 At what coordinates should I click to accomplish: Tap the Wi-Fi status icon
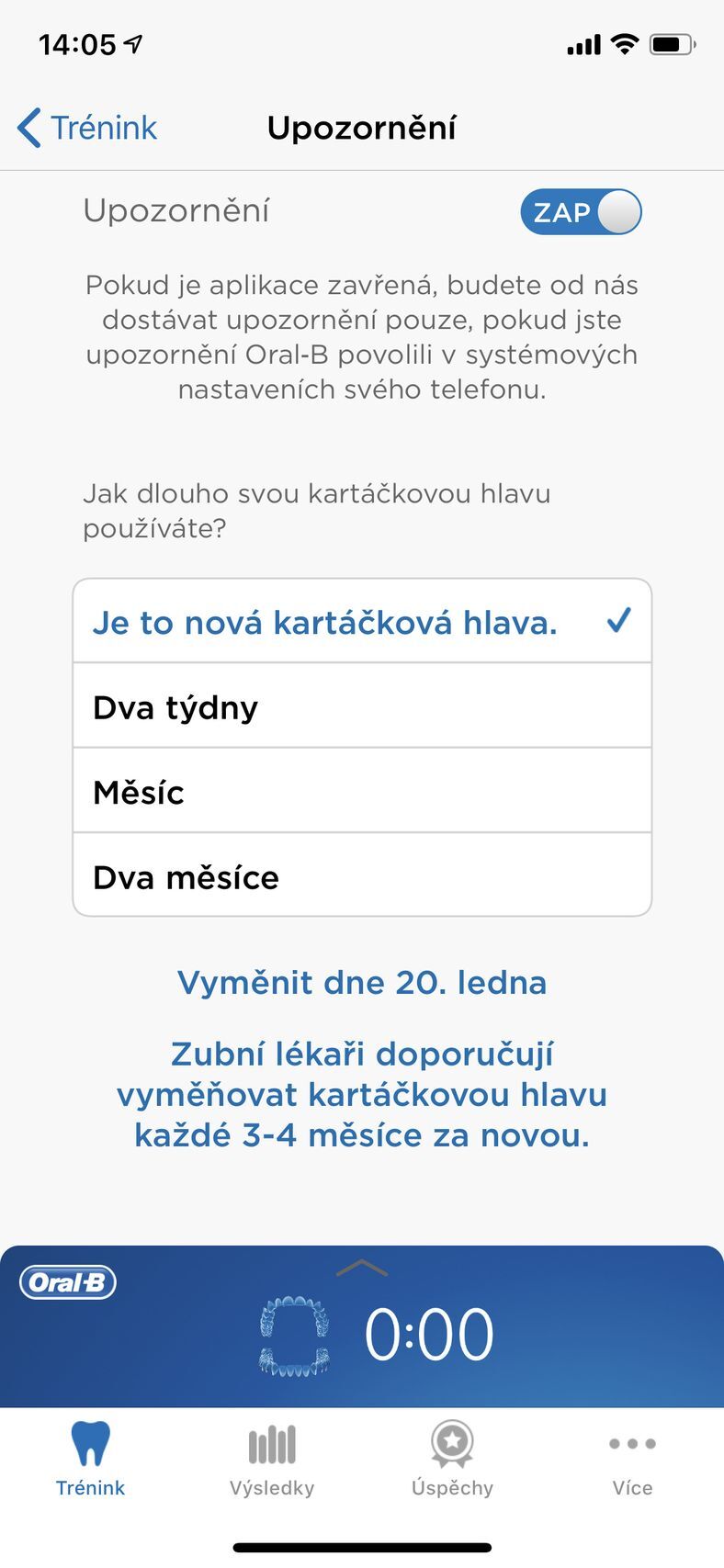pos(625,44)
